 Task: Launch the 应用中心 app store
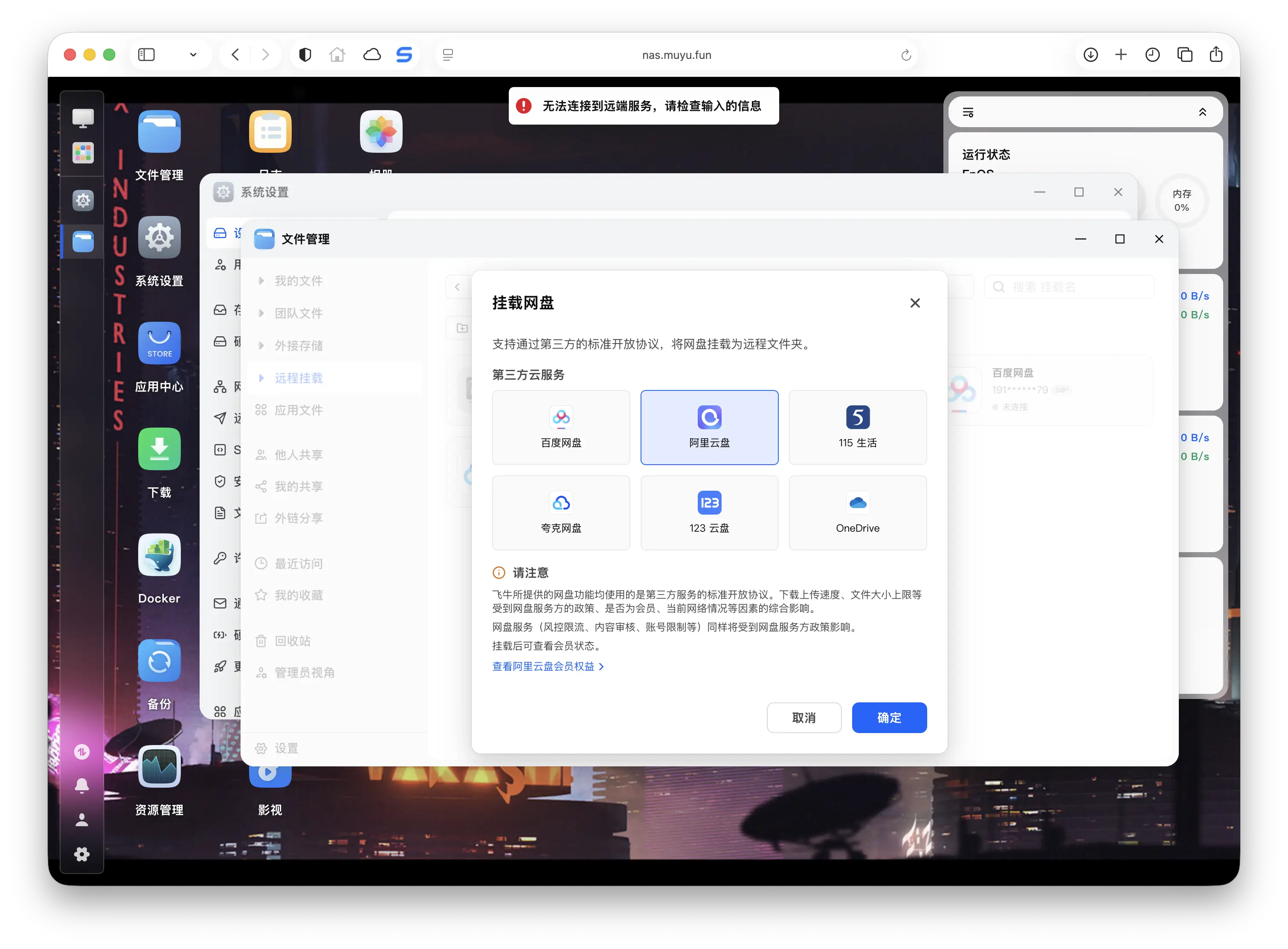point(159,344)
